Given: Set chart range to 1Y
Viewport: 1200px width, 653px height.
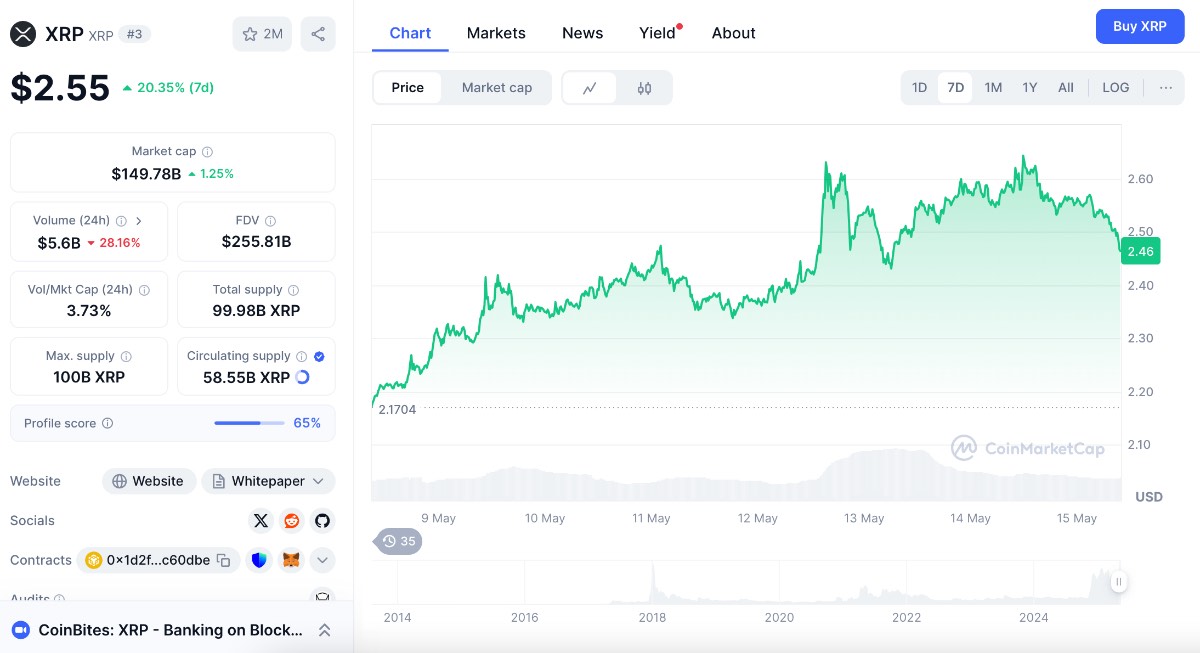Looking at the screenshot, I should (1030, 88).
